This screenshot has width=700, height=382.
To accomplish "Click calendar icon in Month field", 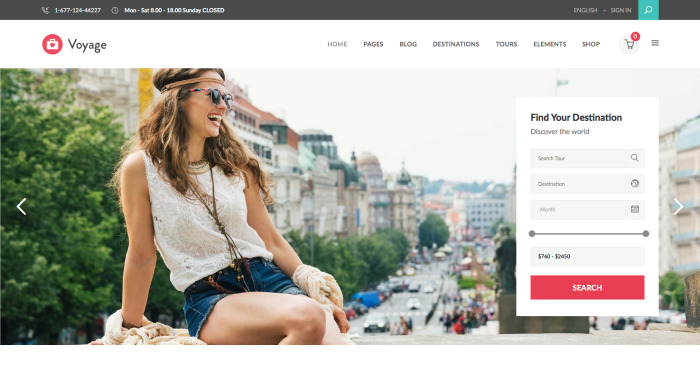I will point(634,209).
